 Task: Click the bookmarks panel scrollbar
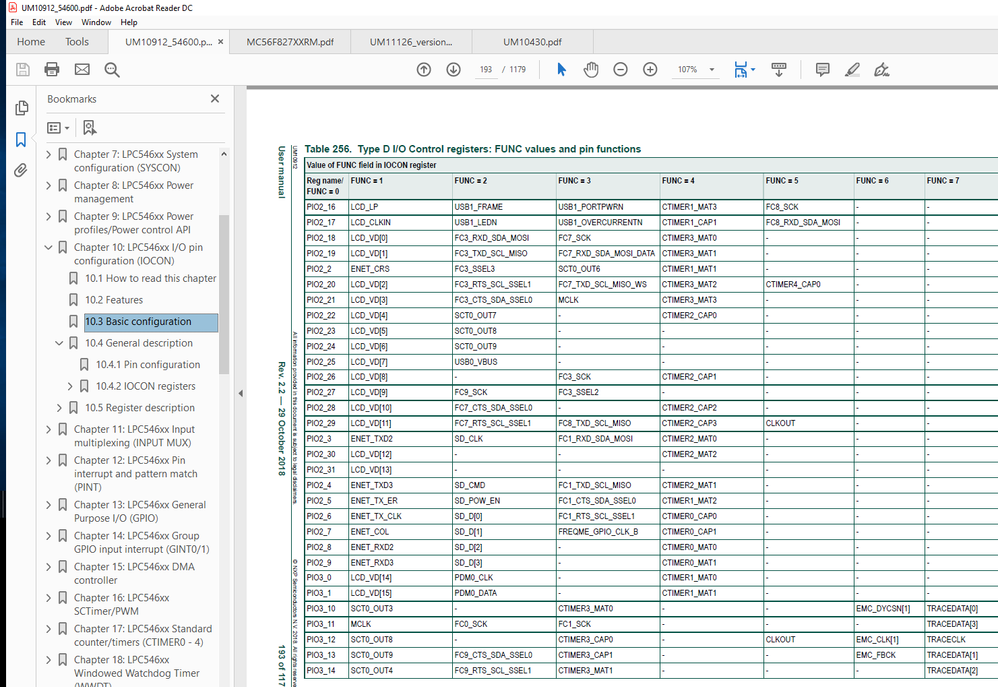pos(223,294)
